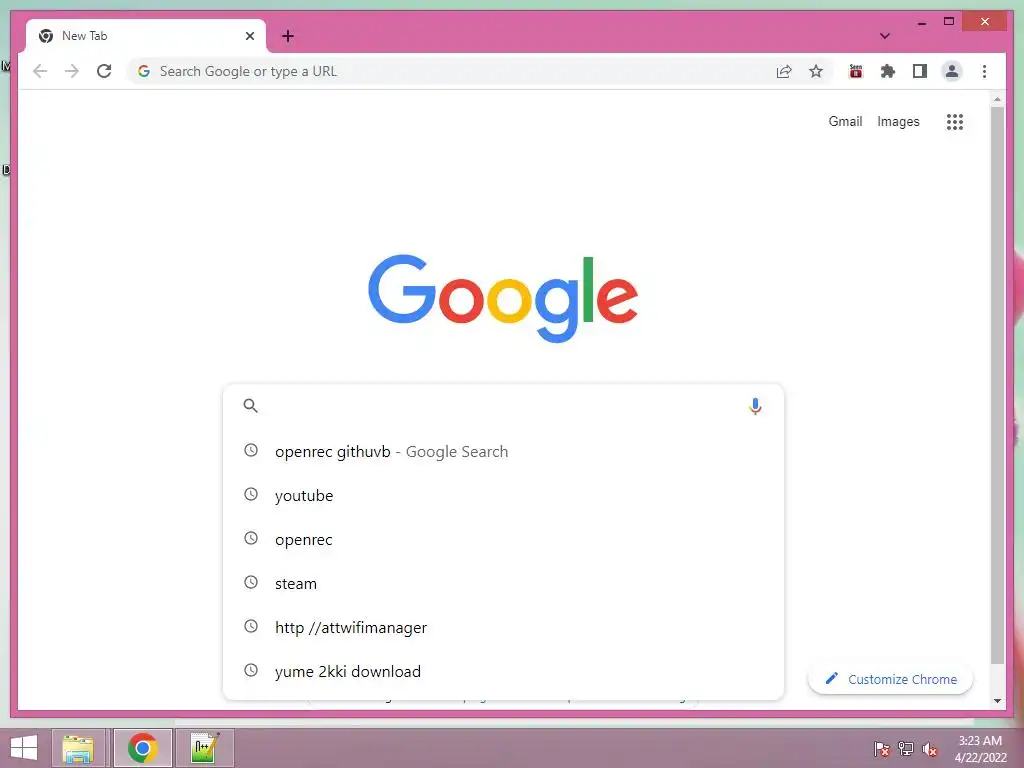Open the Notepad++ taskbar icon
The image size is (1024, 768).
tap(204, 748)
